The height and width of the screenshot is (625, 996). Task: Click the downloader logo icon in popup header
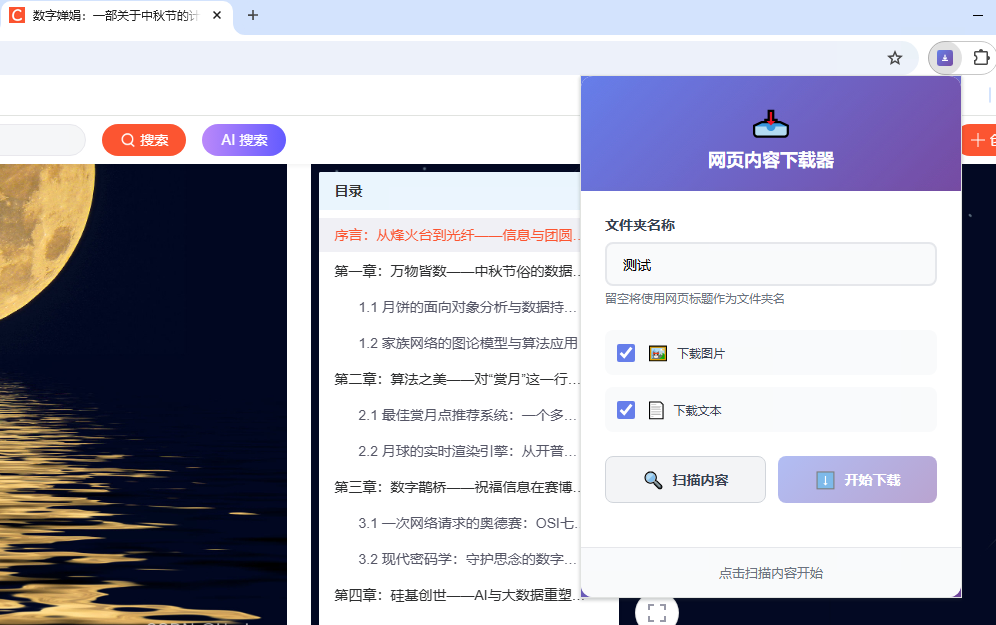click(x=771, y=124)
